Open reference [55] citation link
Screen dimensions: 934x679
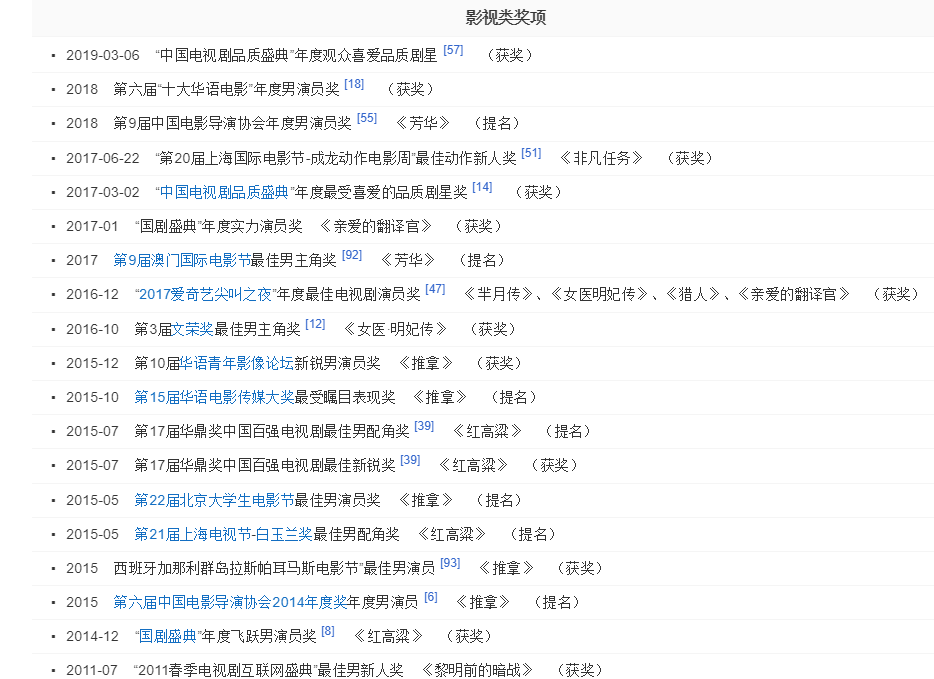[x=367, y=119]
